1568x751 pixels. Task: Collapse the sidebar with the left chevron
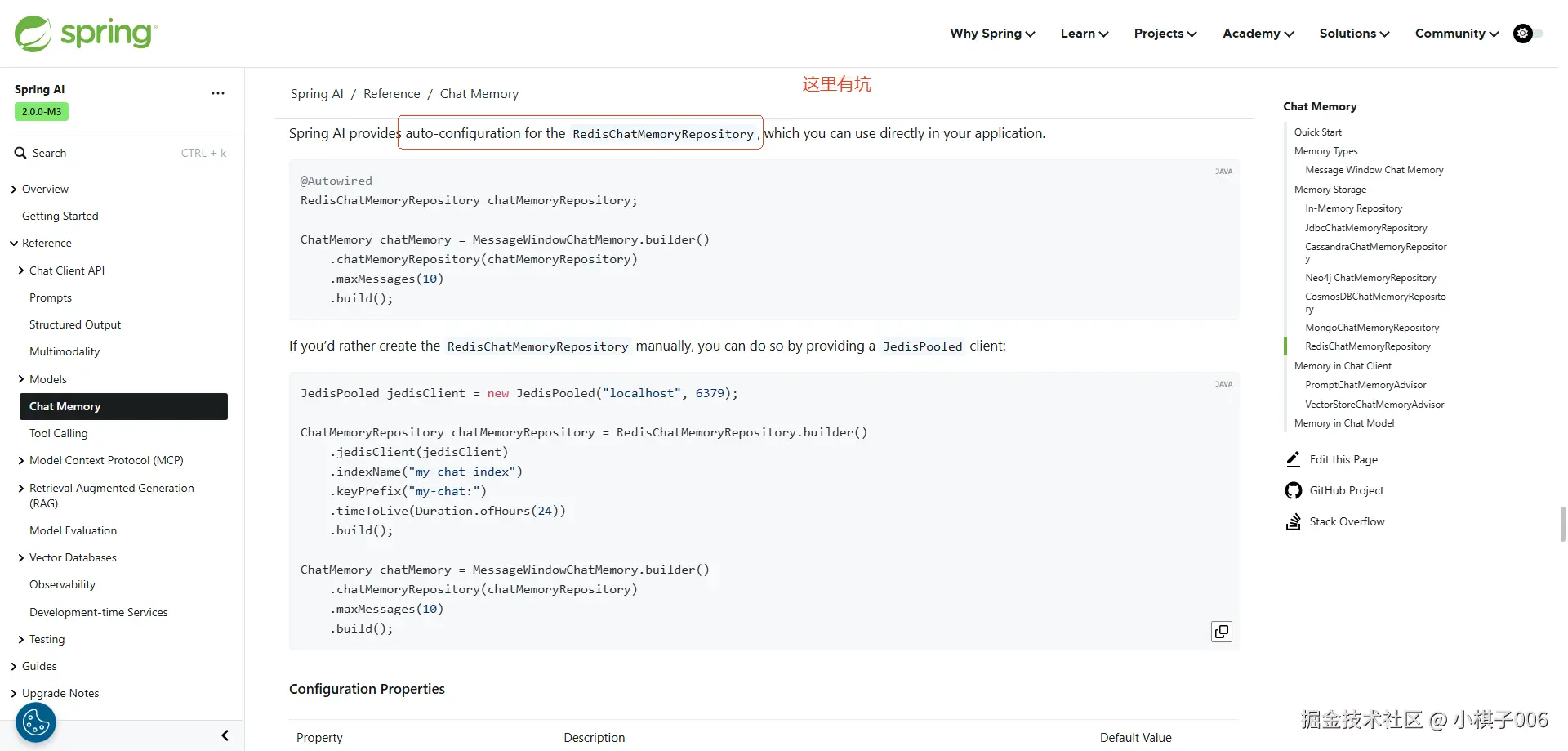point(225,735)
